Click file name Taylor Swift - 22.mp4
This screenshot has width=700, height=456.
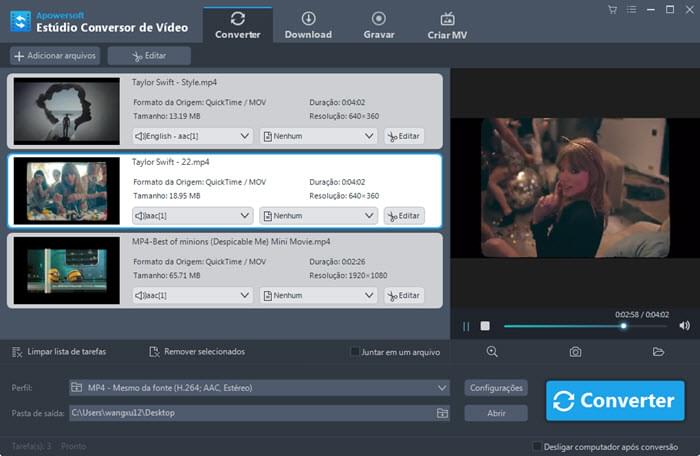pyautogui.click(x=171, y=162)
